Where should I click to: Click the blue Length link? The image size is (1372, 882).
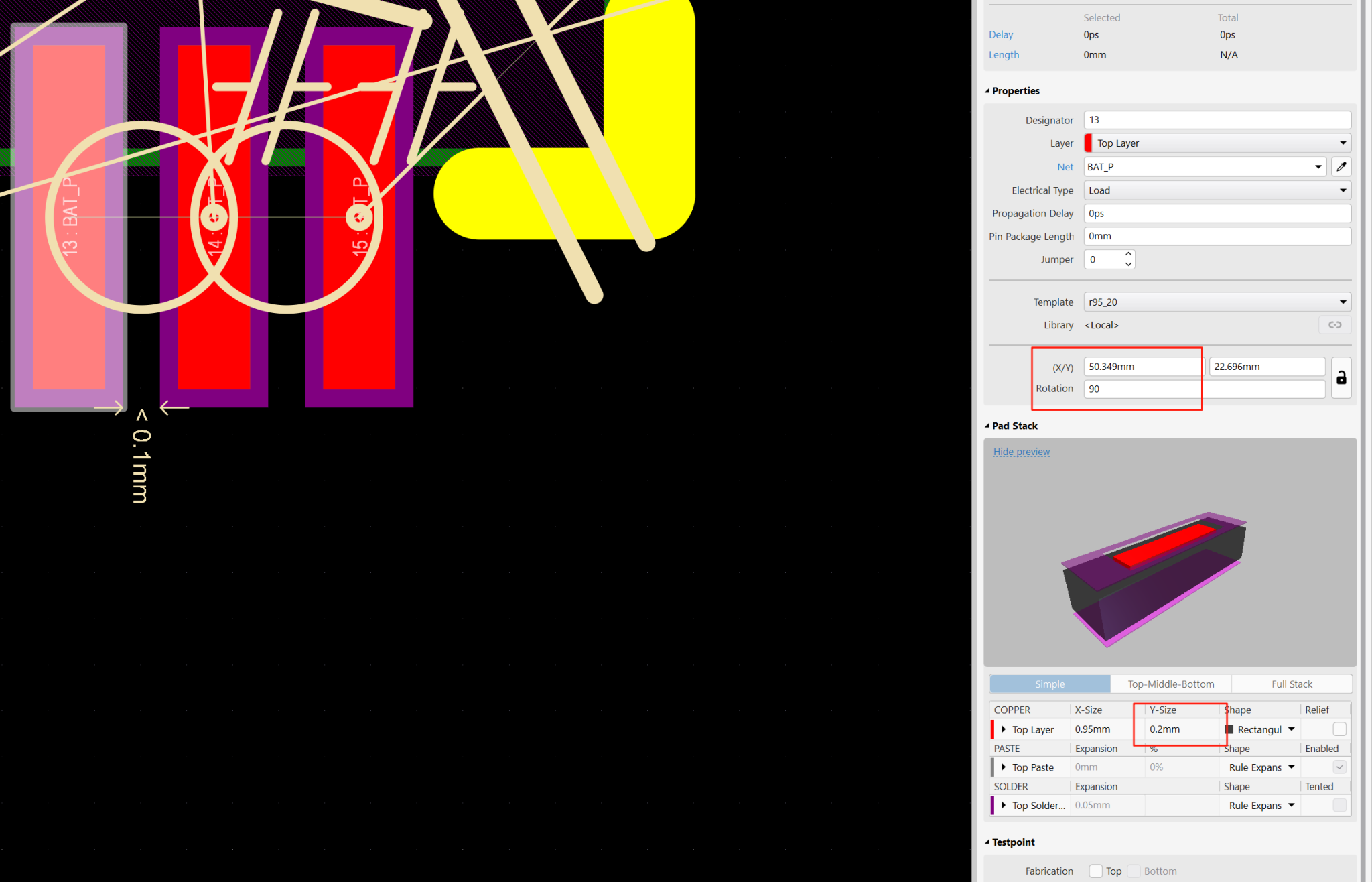click(1003, 54)
